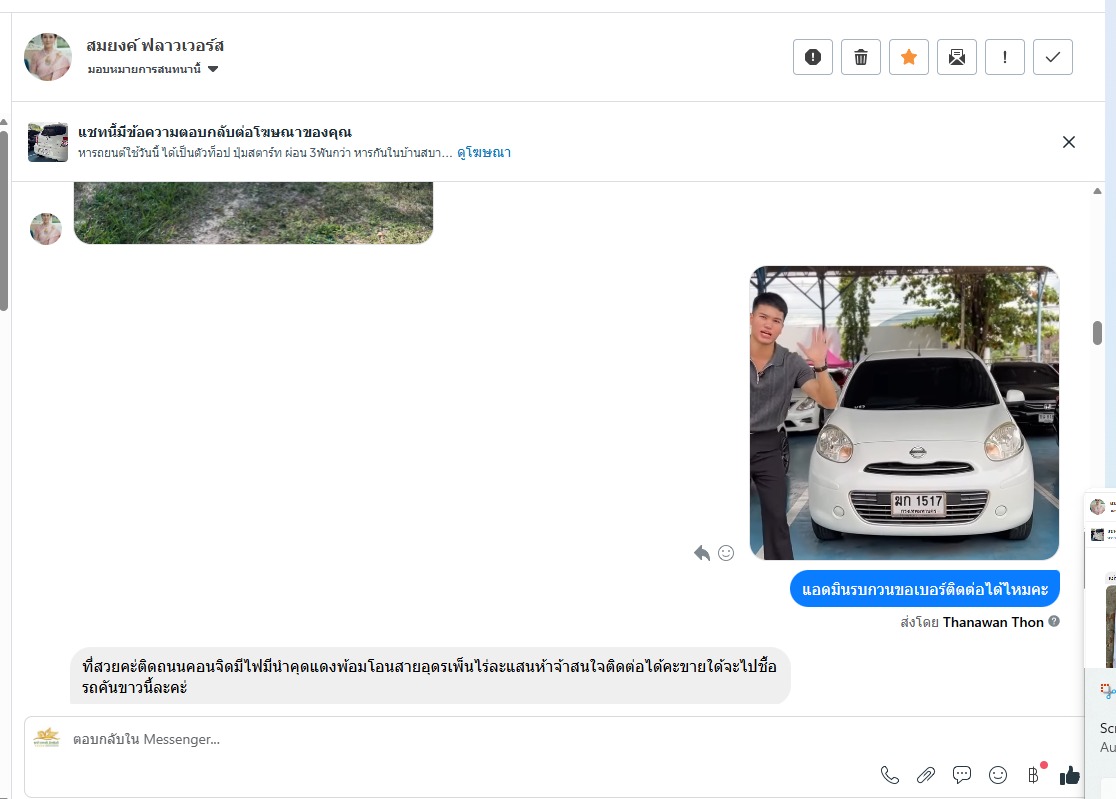Click the contact name สมยงค์ ฟลาวเวอร์ส
Screen dimensions: 1116x799
[x=155, y=46]
